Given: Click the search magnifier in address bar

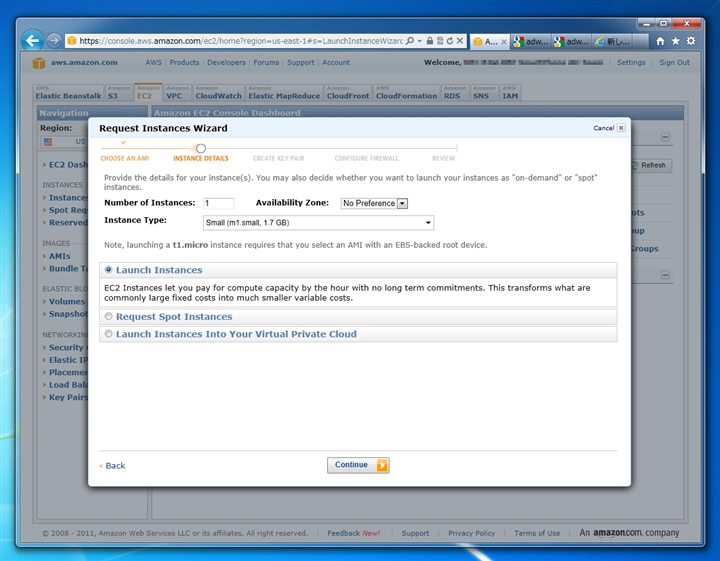Looking at the screenshot, I should point(410,41).
